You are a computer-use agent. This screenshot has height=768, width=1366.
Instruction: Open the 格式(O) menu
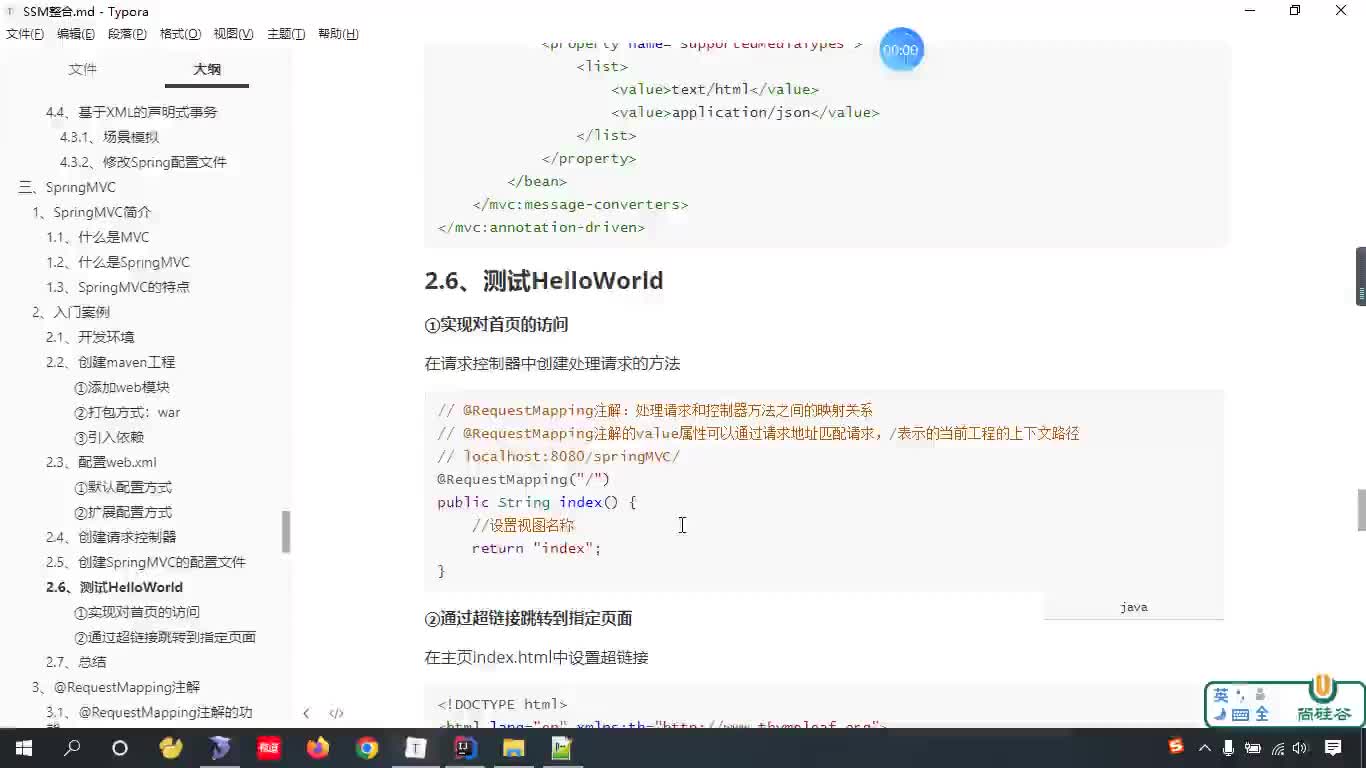pyautogui.click(x=180, y=34)
